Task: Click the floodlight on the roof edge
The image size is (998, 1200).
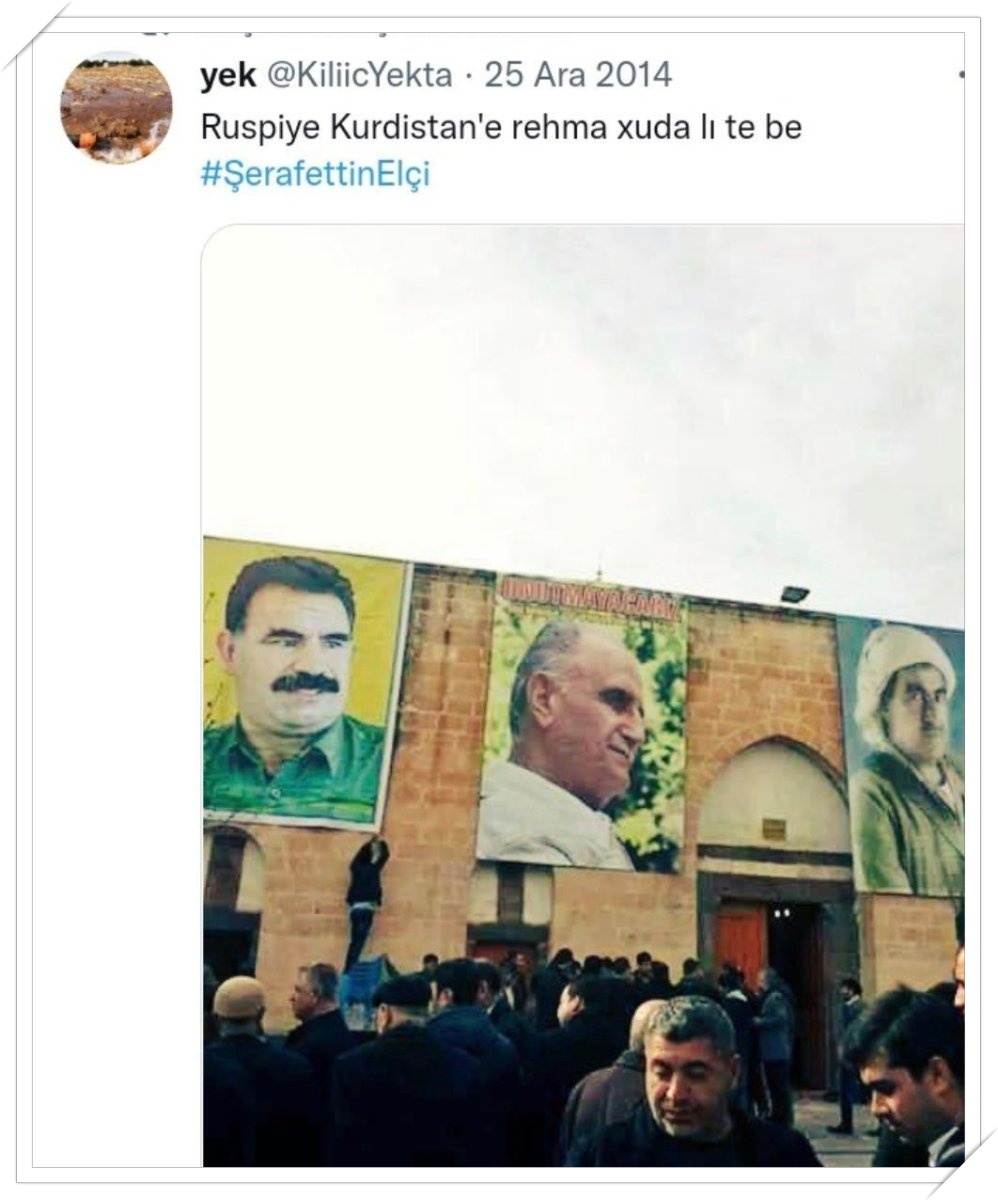Action: (x=794, y=594)
